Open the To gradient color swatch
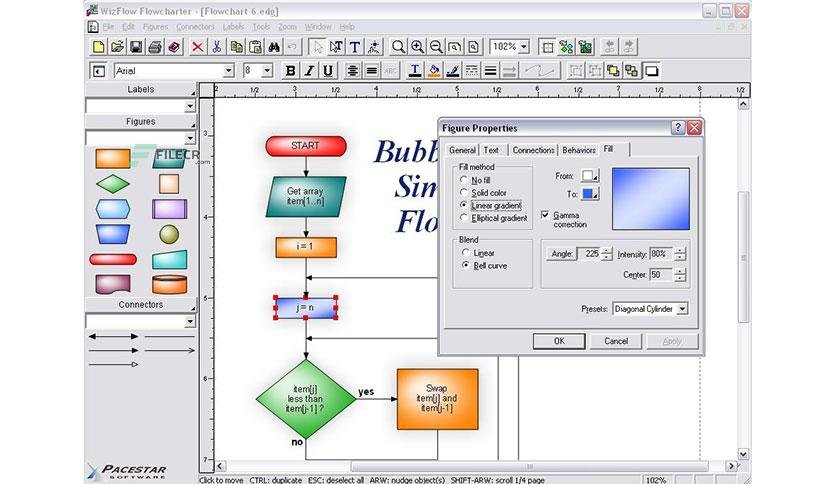 click(x=590, y=194)
